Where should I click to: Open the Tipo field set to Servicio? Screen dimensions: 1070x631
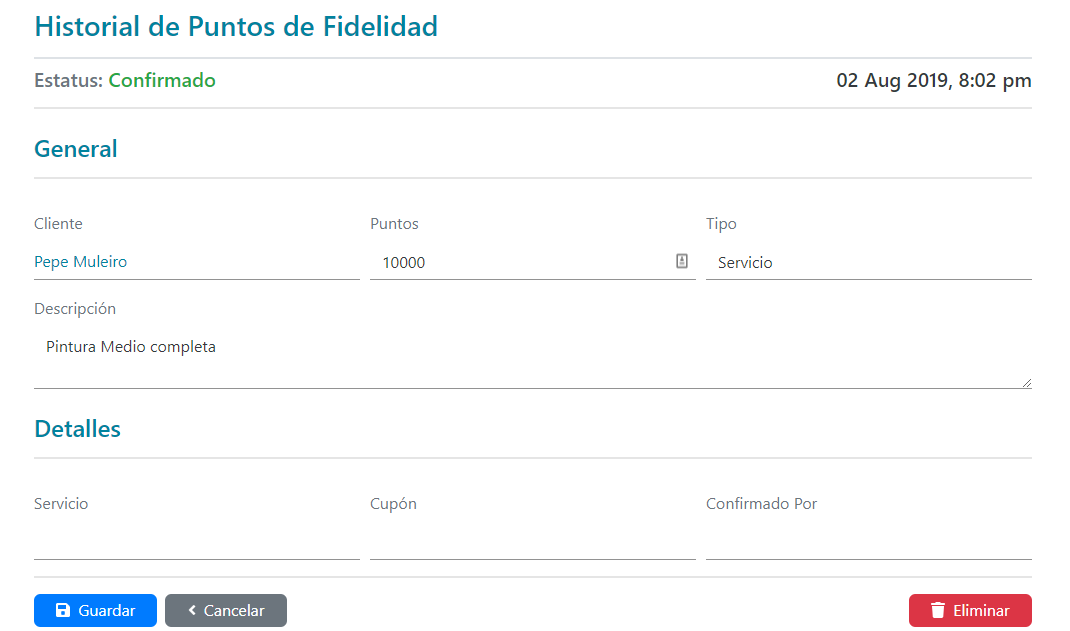coord(868,263)
